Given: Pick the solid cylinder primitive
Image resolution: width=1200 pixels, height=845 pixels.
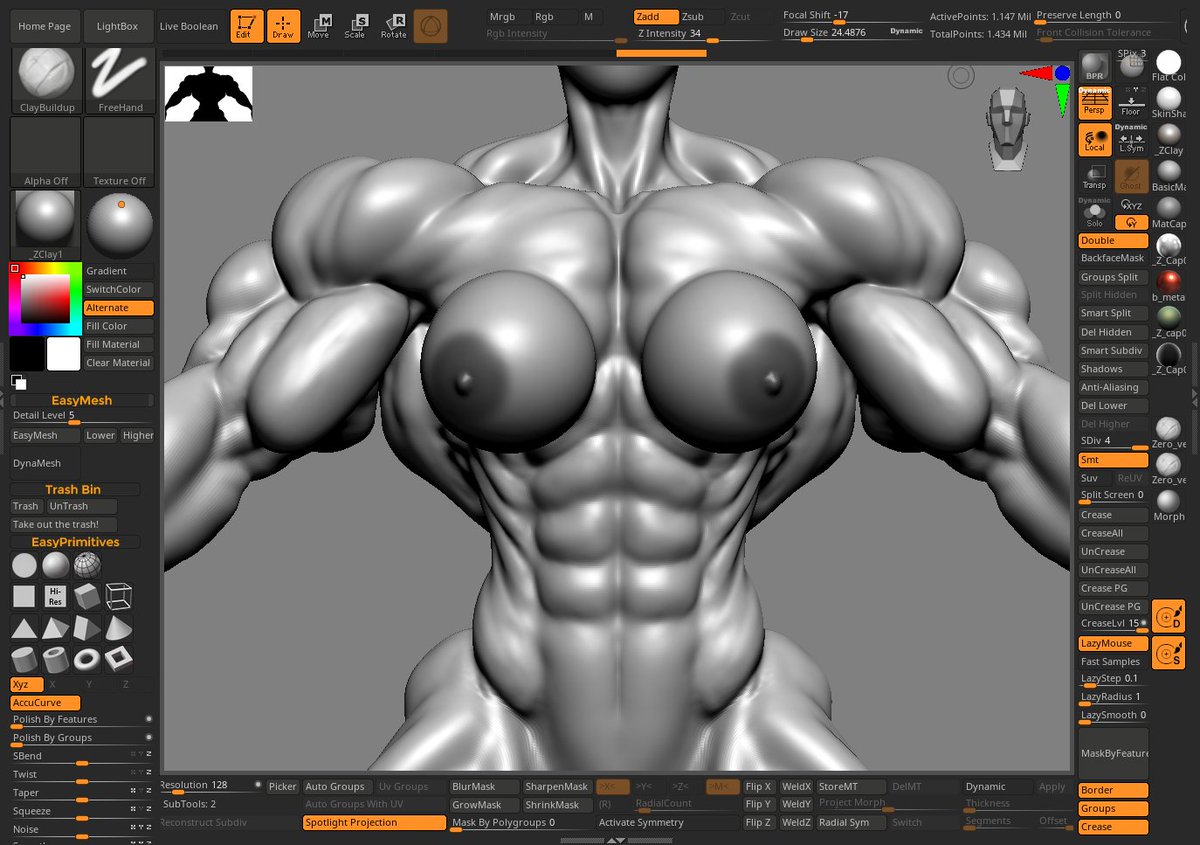Looking at the screenshot, I should coord(24,659).
